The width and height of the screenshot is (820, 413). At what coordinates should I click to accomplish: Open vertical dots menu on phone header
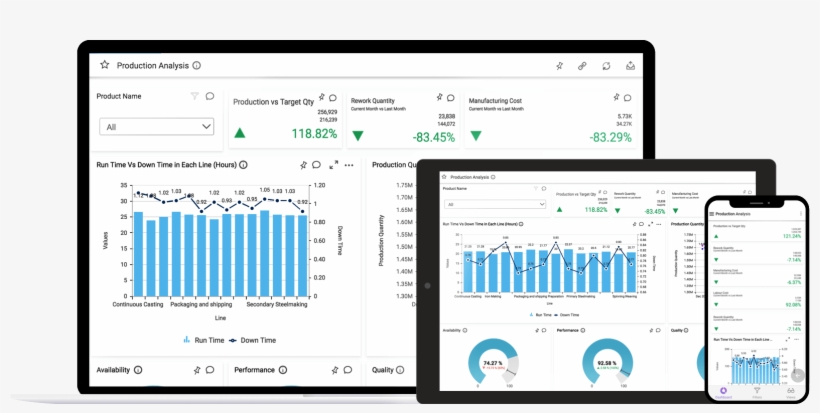[x=801, y=214]
